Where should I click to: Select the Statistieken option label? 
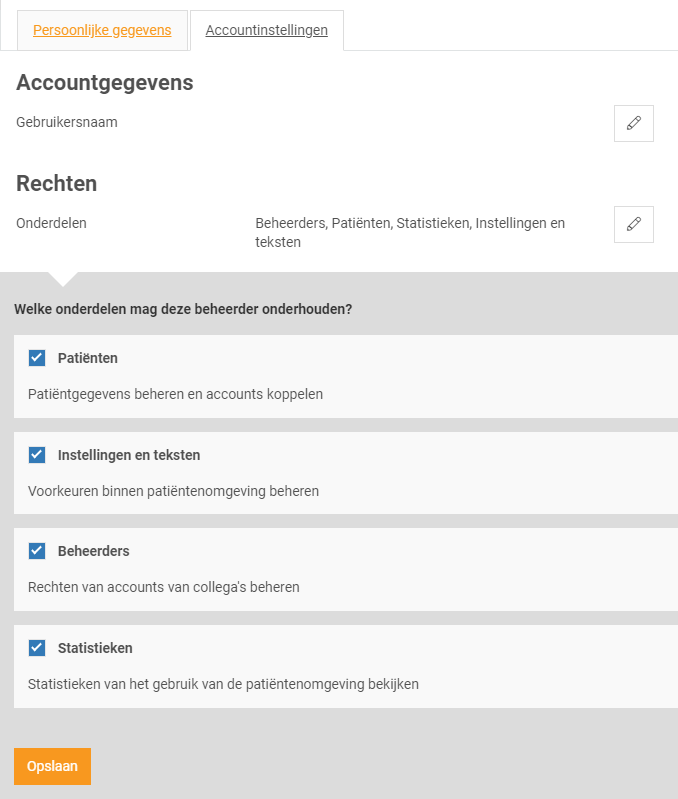[x=95, y=648]
